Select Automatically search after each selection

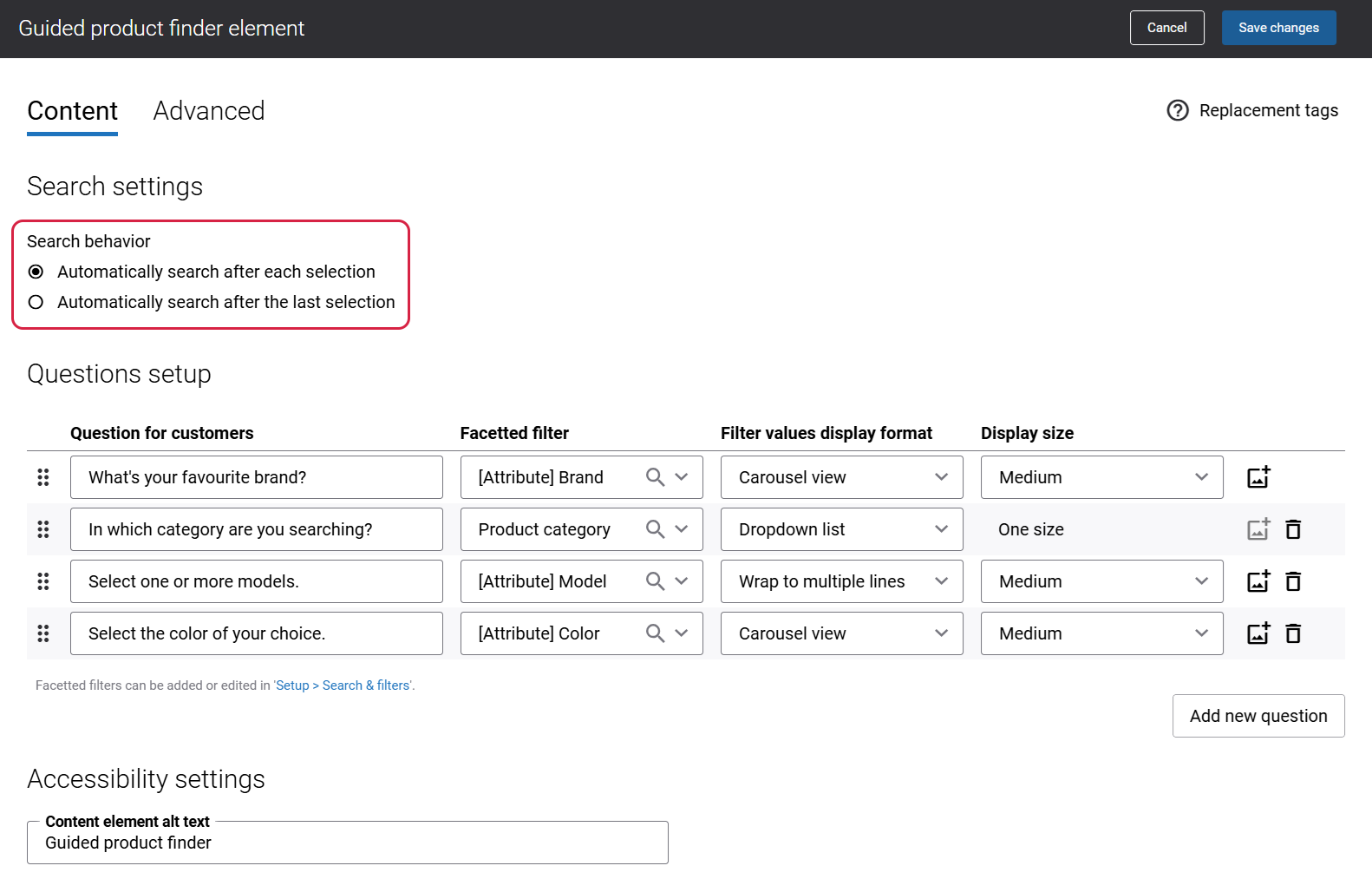[36, 272]
